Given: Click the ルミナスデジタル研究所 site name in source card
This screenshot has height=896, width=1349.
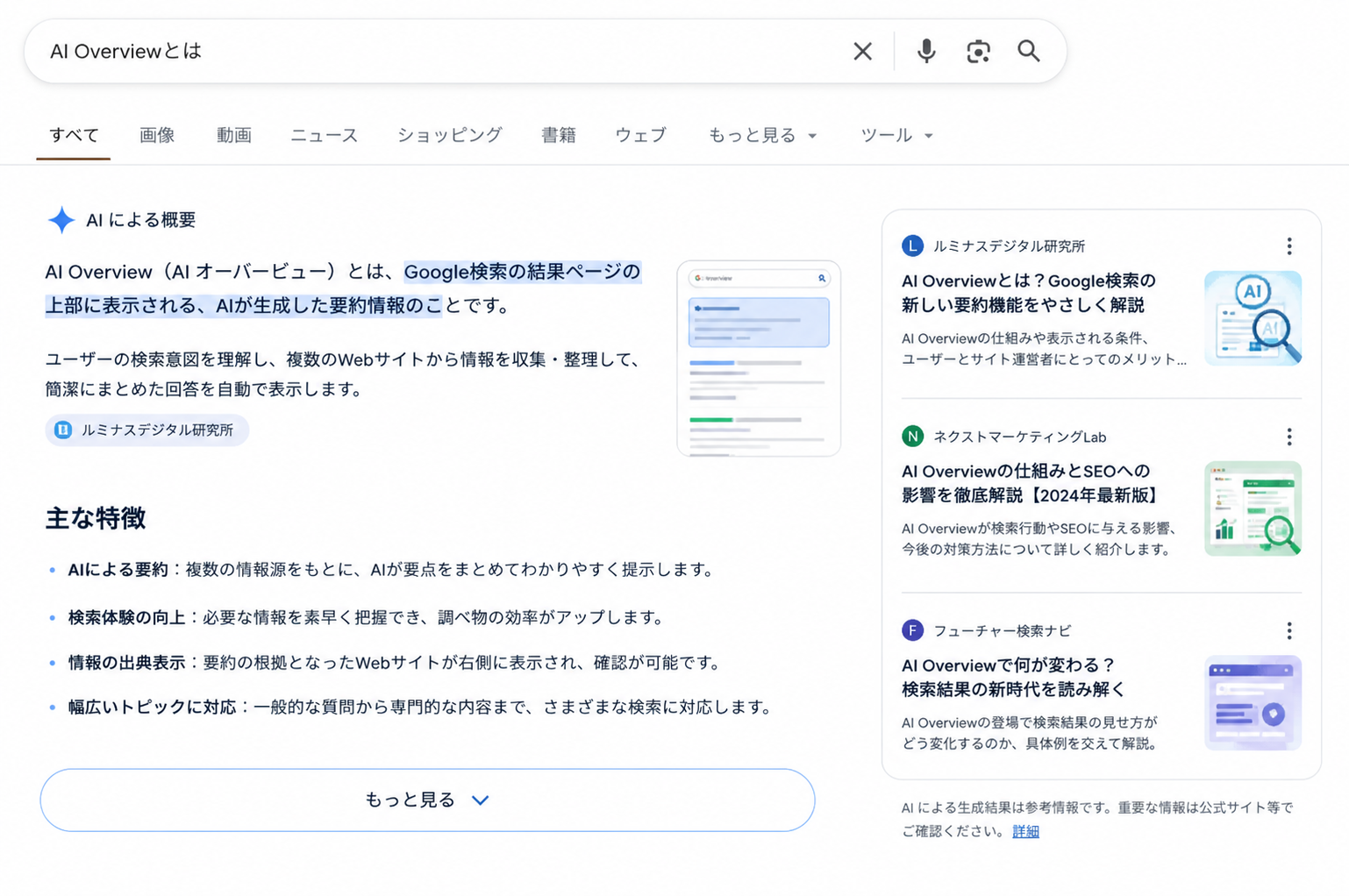Looking at the screenshot, I should coord(1009,246).
